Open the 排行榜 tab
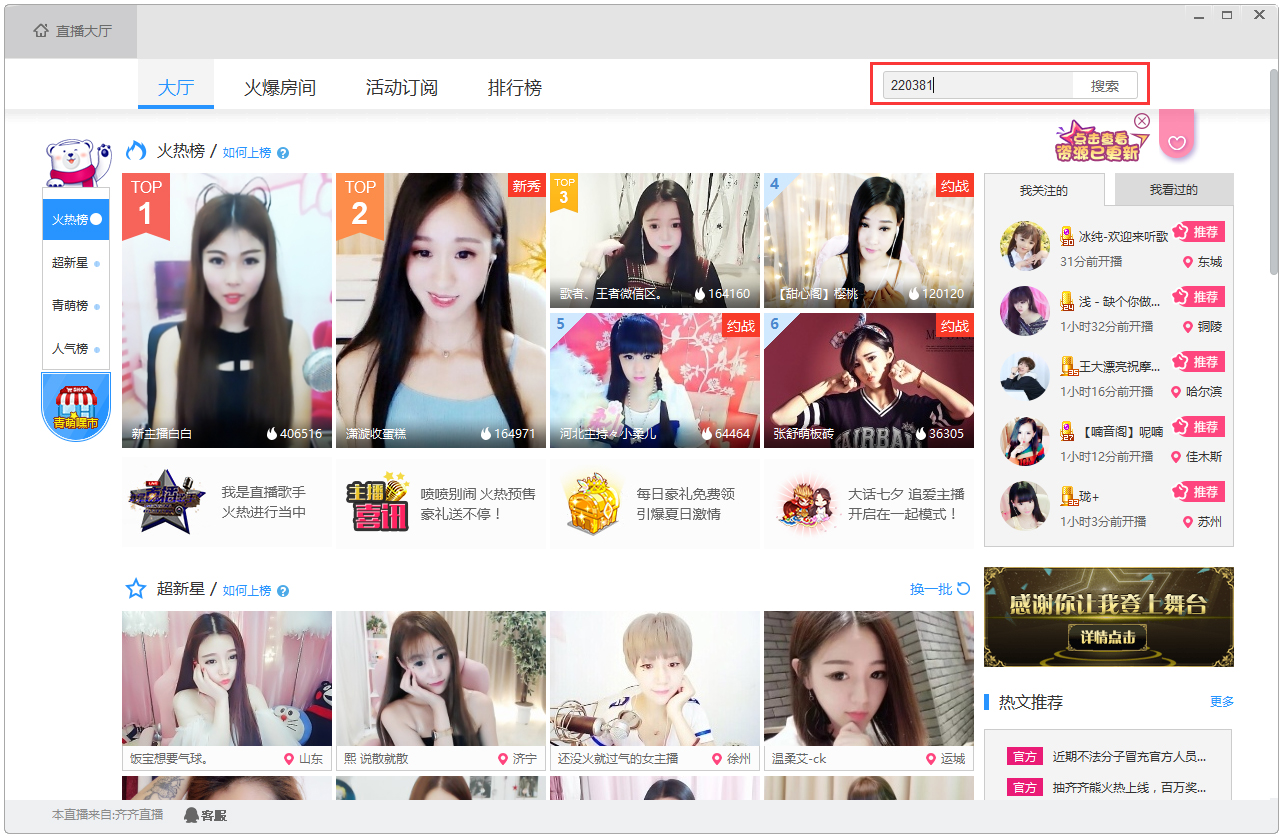 (x=515, y=88)
